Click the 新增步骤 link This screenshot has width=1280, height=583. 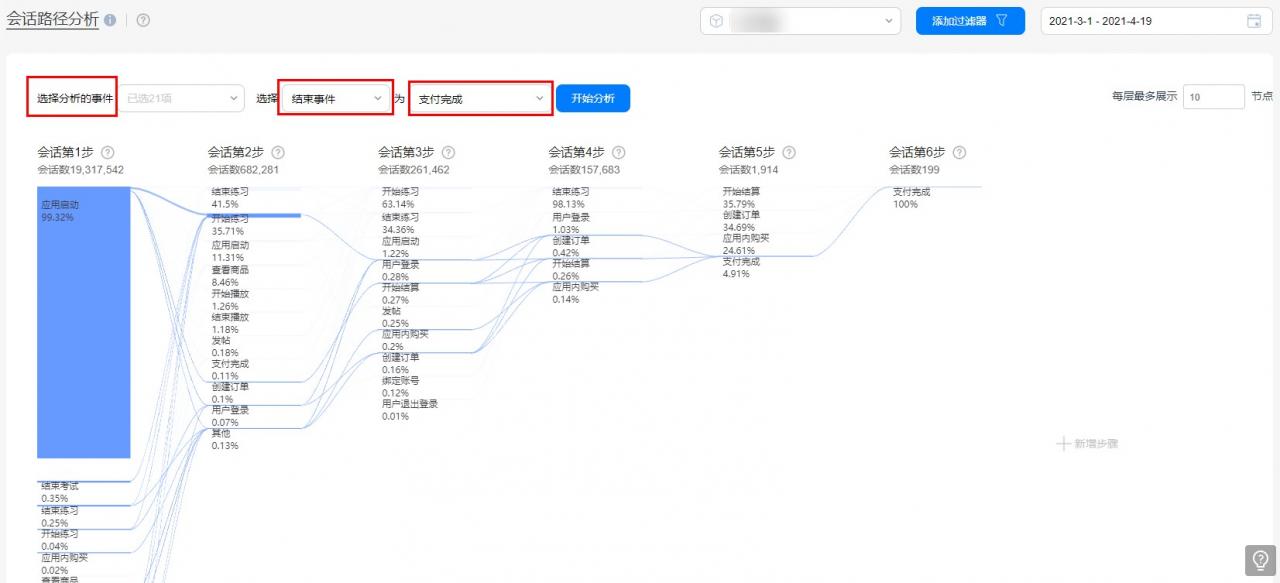(1095, 444)
